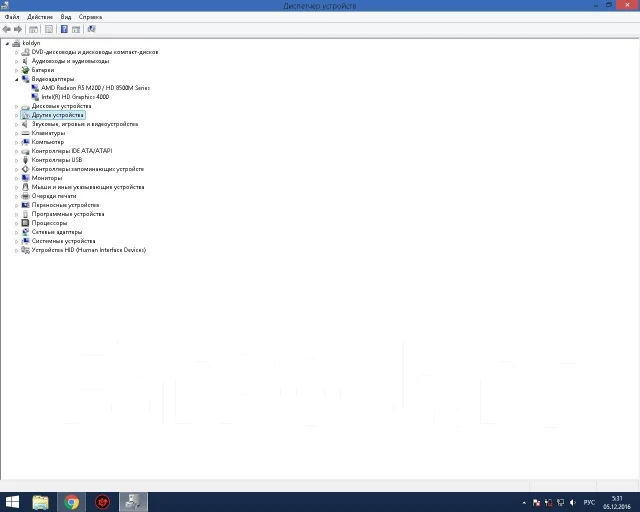Screen dimensions: 640x512
Task: Click the Устройства HID category icon
Action: click(25, 250)
